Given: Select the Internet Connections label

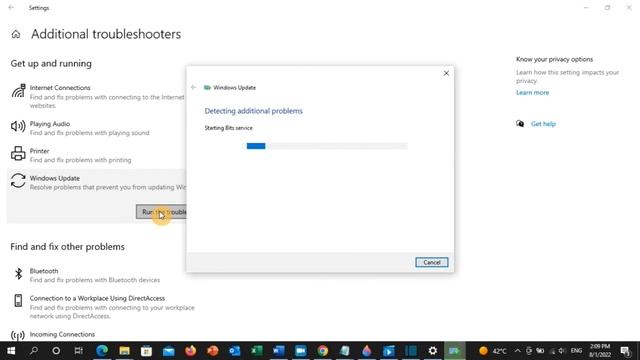Looking at the screenshot, I should [60, 88].
